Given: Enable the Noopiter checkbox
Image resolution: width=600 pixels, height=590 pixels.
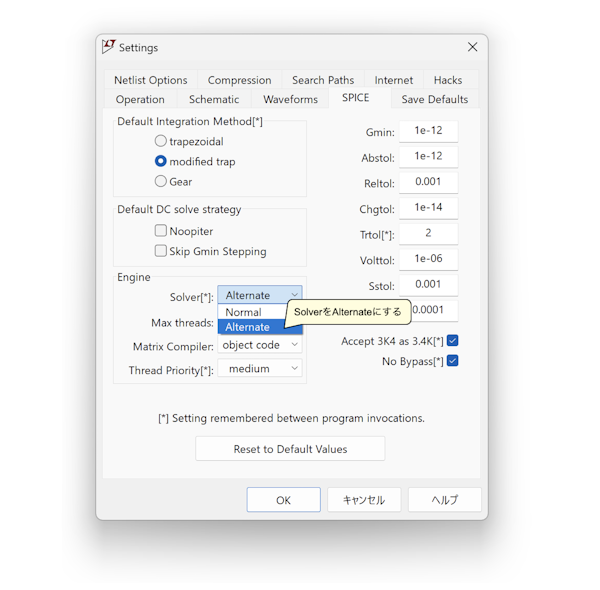Looking at the screenshot, I should 161,231.
